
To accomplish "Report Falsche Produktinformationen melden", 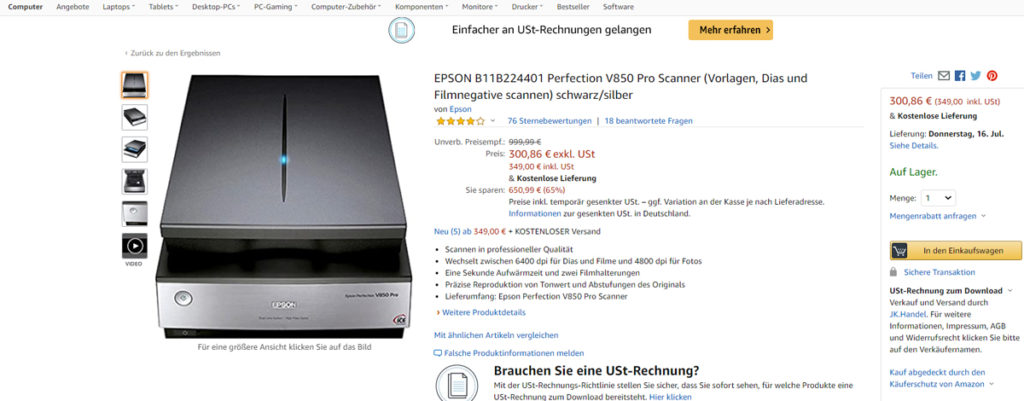I will point(514,353).
